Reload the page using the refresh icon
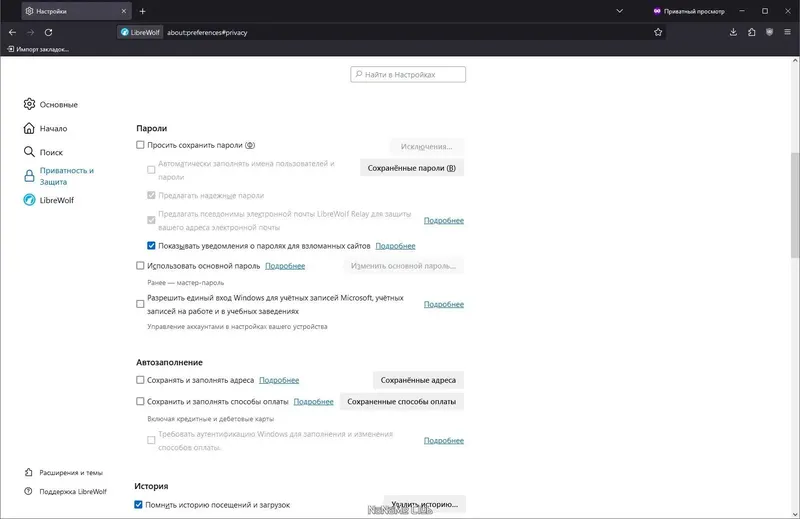Image resolution: width=800 pixels, height=519 pixels. pos(48,32)
